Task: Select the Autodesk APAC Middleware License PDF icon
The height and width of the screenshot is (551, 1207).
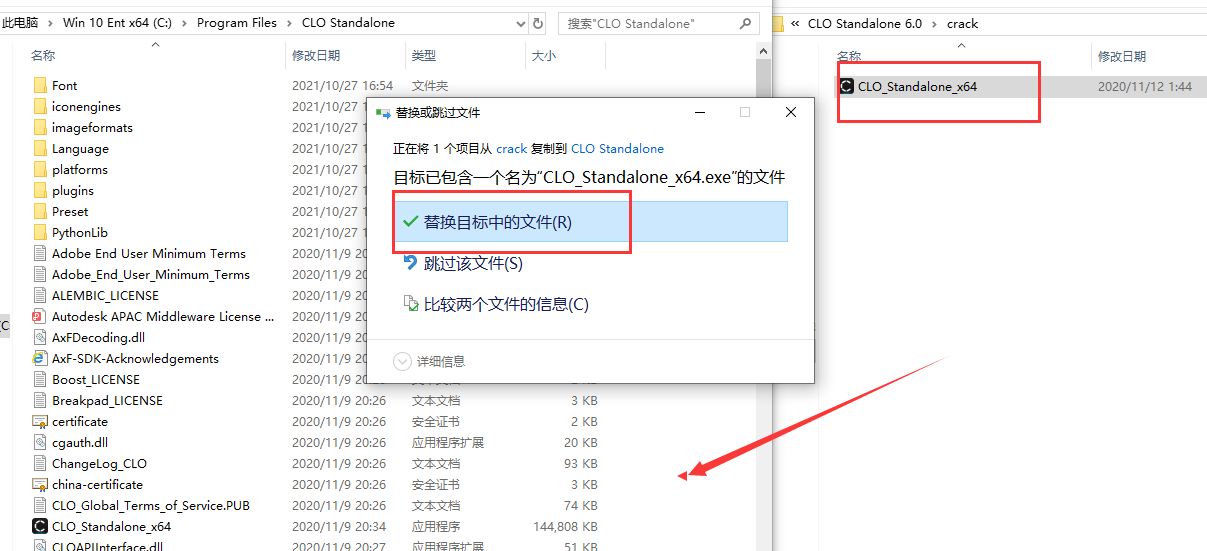Action: pyautogui.click(x=40, y=316)
